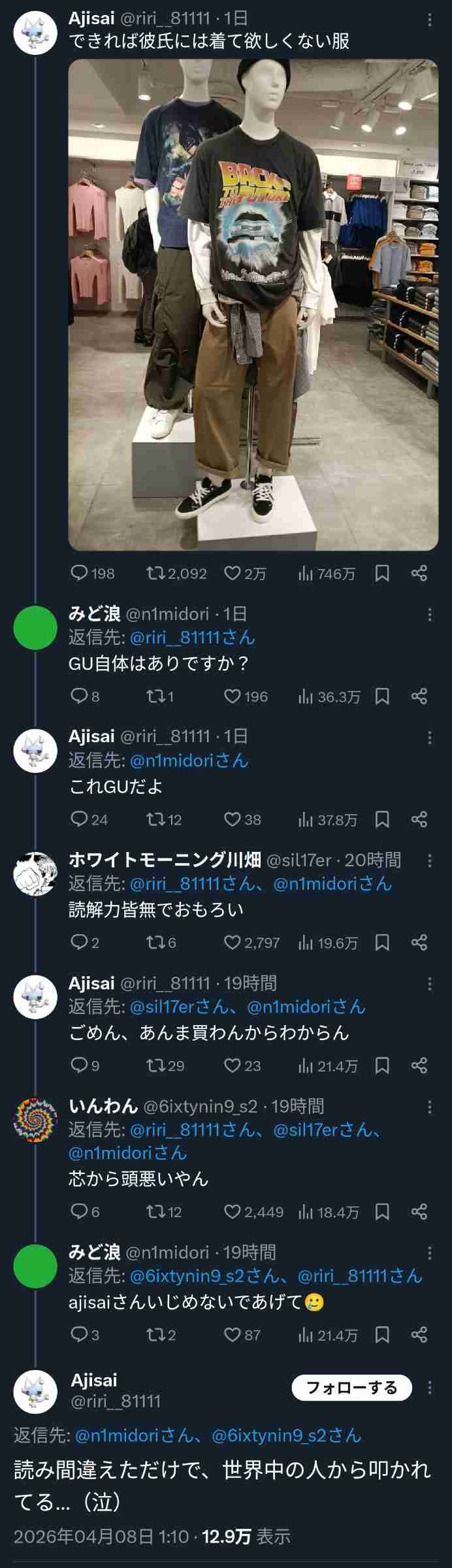Open more options beside the フォローする button
452x1568 pixels.
pos(429,1388)
